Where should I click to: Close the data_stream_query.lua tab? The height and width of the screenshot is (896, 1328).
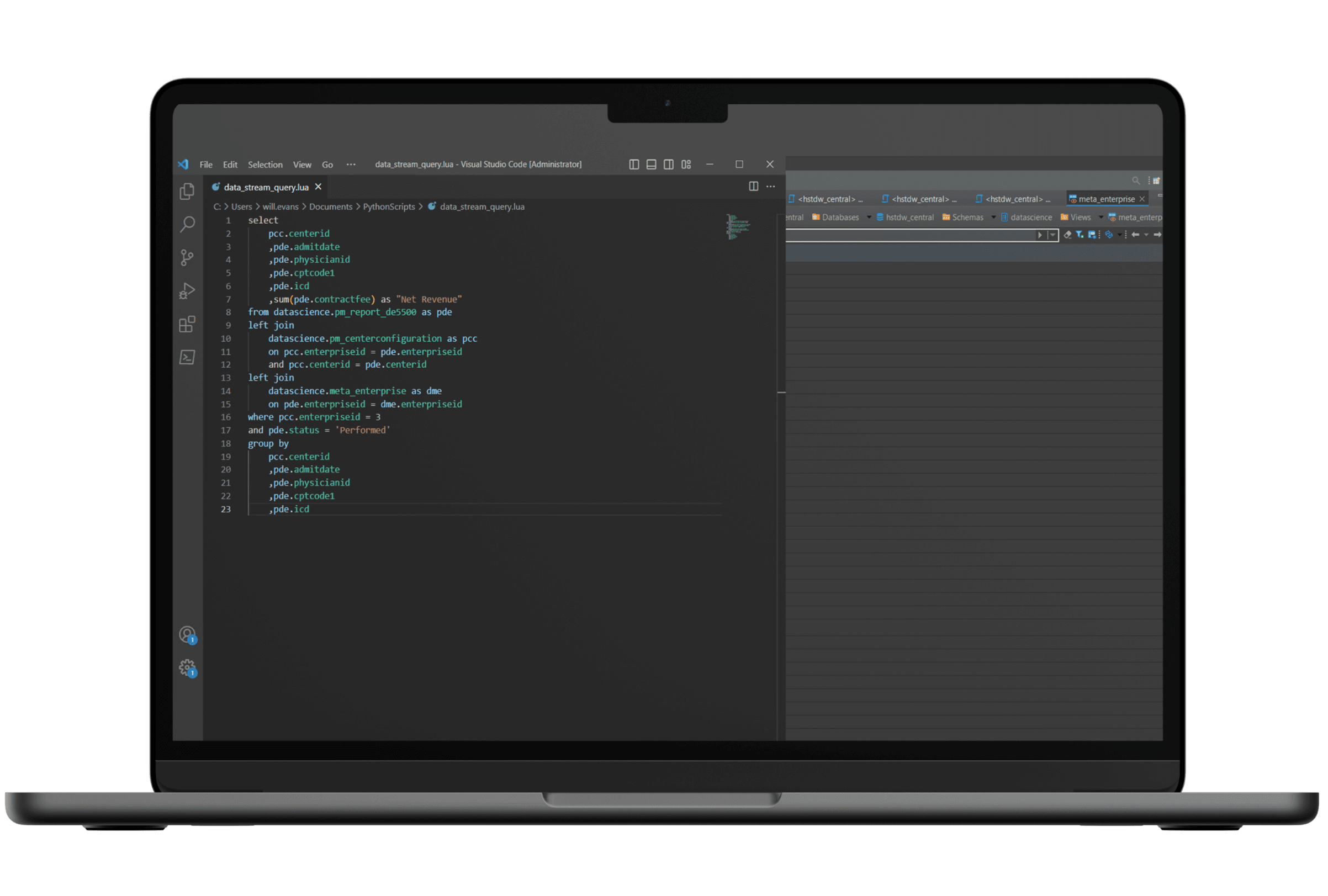click(318, 187)
